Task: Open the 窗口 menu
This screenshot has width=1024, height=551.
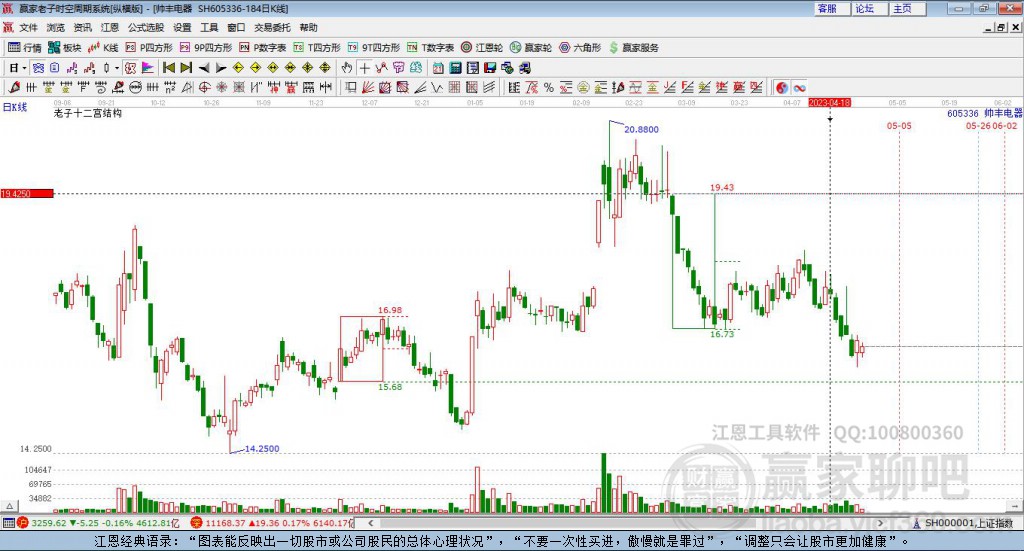Action: click(x=236, y=27)
